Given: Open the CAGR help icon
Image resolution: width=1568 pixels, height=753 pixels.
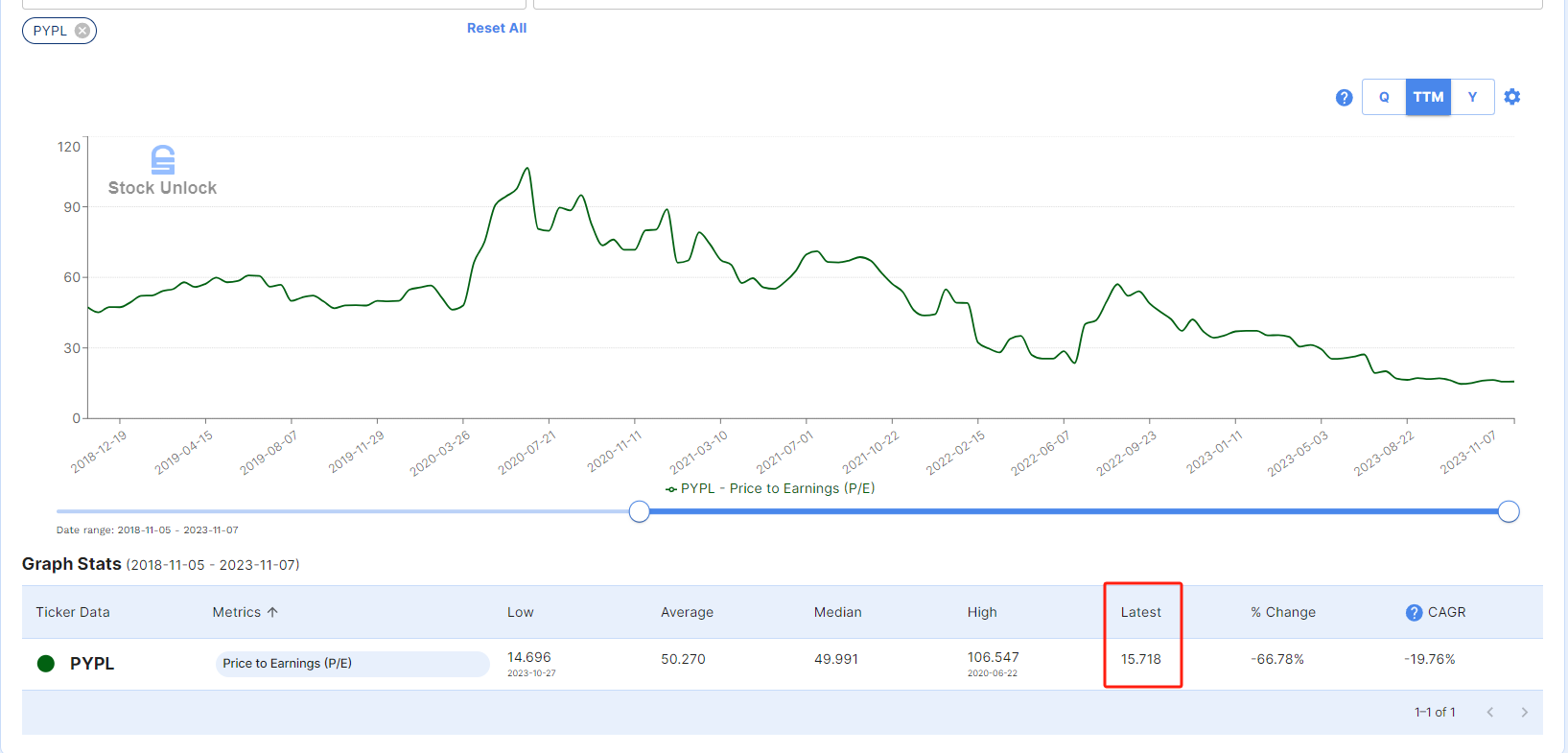Looking at the screenshot, I should pyautogui.click(x=1414, y=612).
